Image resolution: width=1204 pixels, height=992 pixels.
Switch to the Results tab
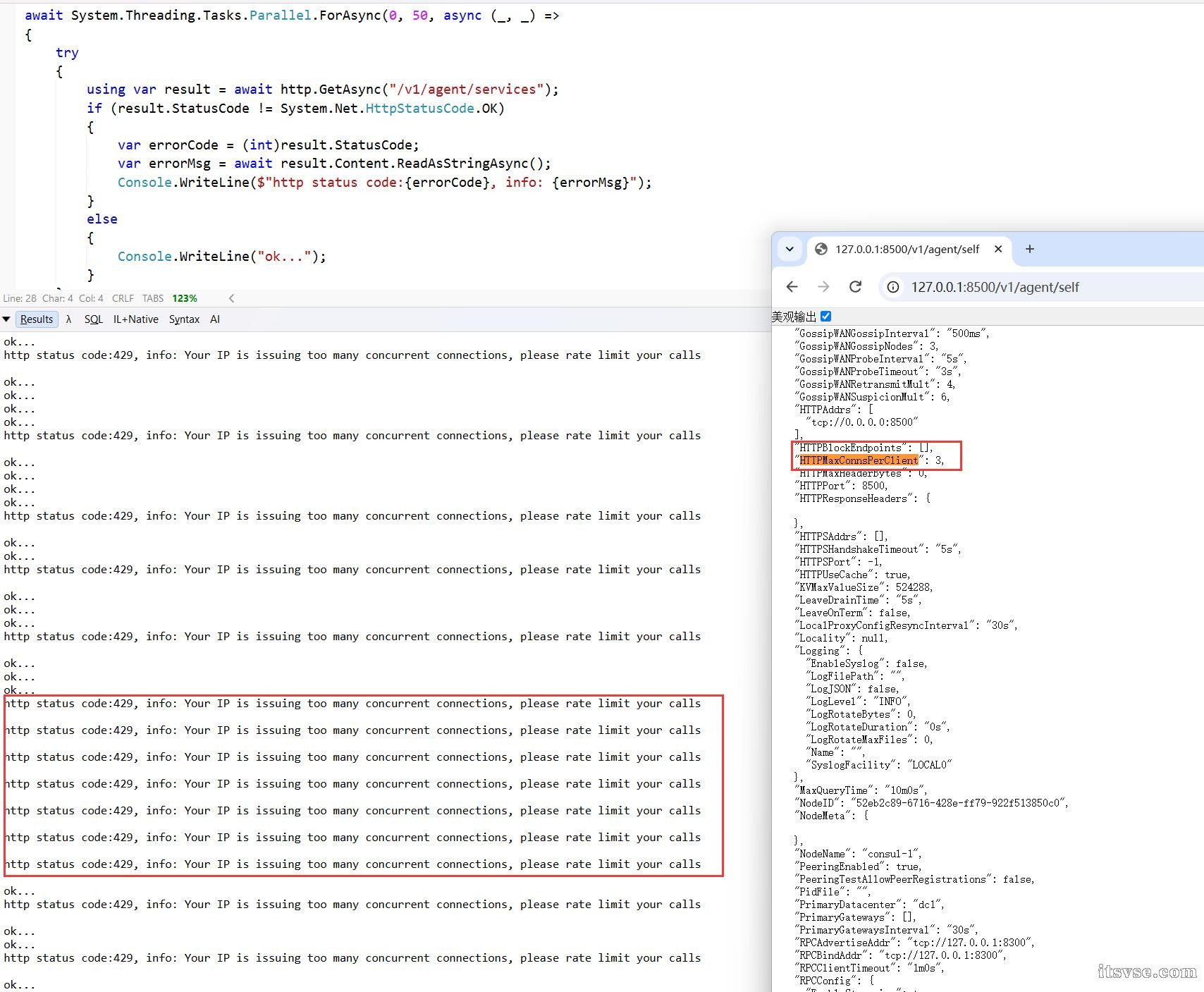pos(37,319)
